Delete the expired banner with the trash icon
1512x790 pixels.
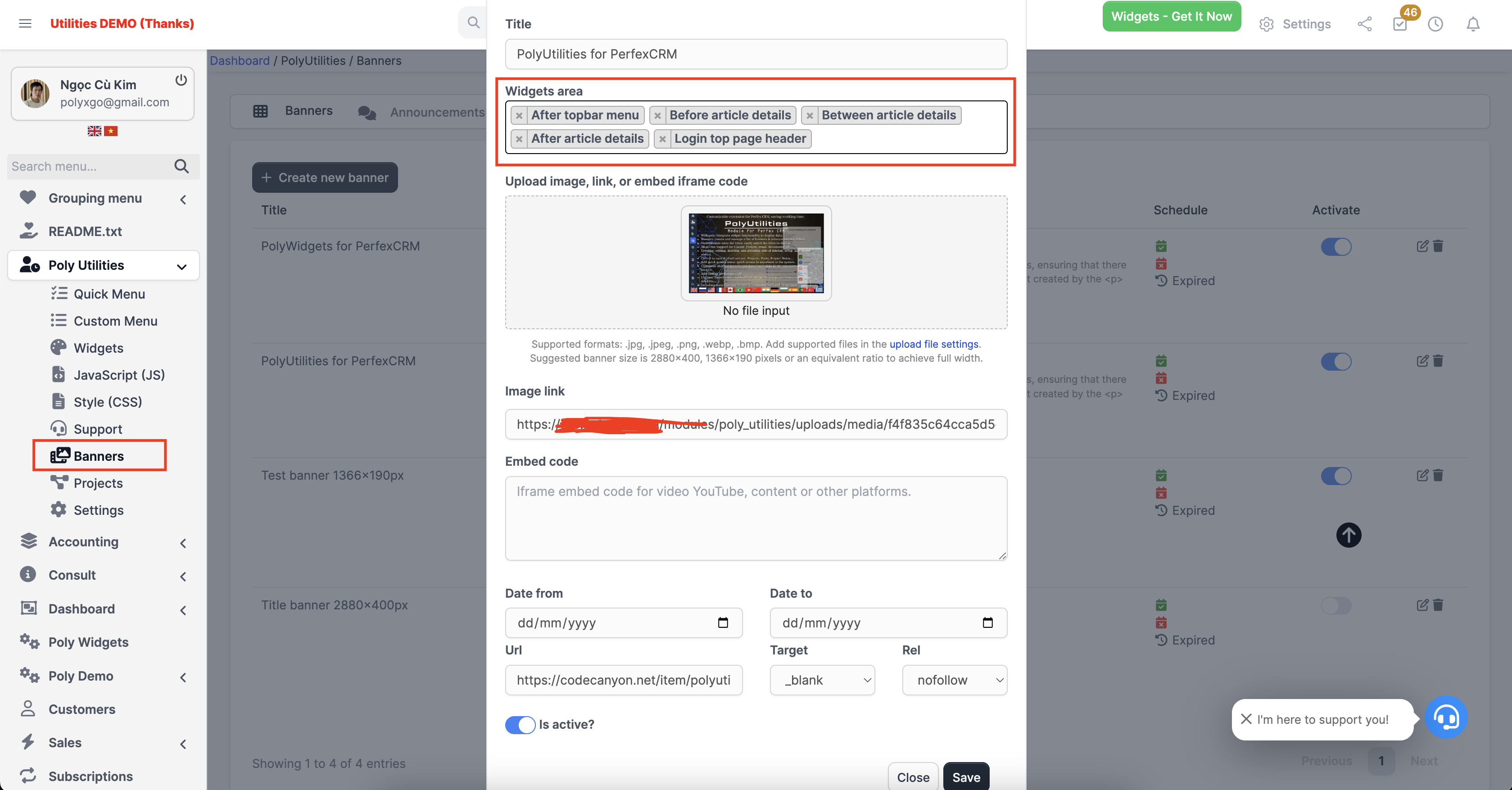point(1438,246)
